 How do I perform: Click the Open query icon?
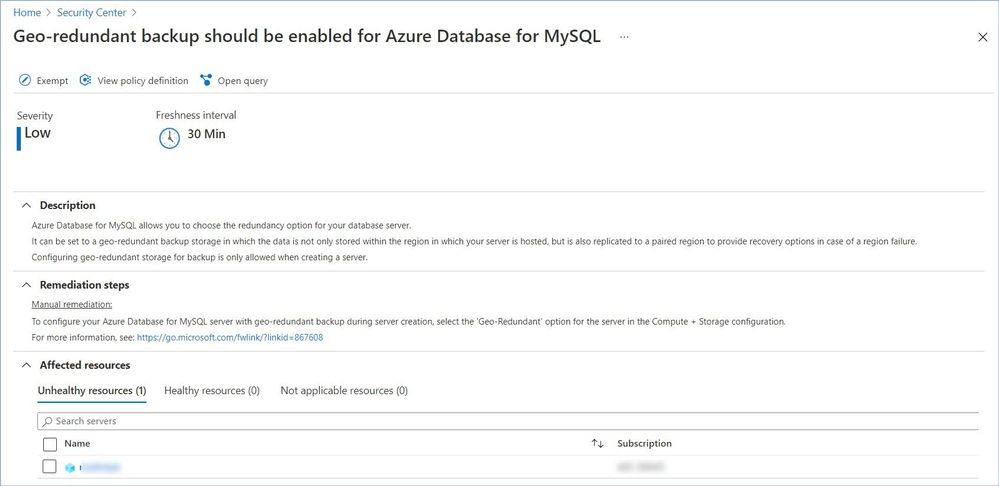[207, 81]
